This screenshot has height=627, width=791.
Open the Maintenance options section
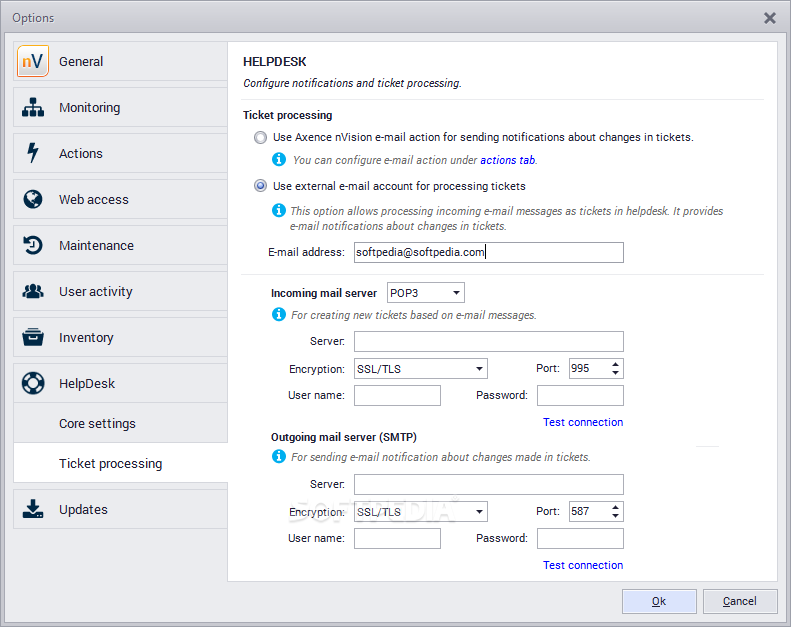click(120, 245)
